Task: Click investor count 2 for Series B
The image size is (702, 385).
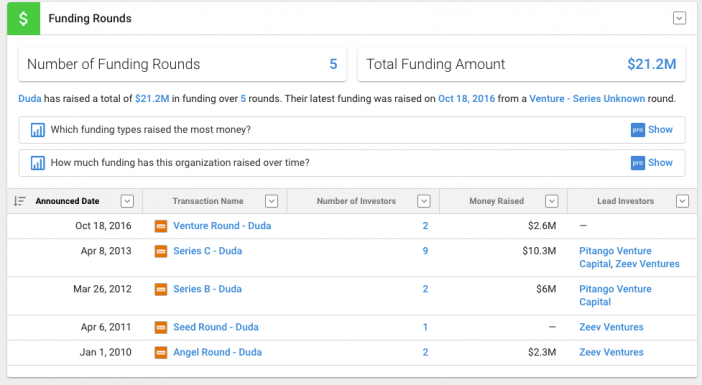Action: tap(425, 289)
